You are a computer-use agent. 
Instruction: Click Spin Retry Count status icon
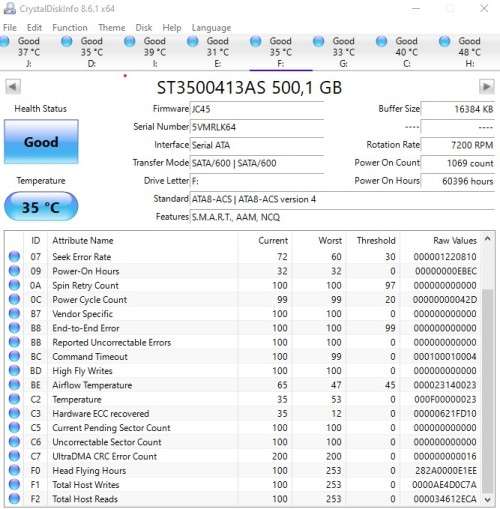pyautogui.click(x=14, y=285)
